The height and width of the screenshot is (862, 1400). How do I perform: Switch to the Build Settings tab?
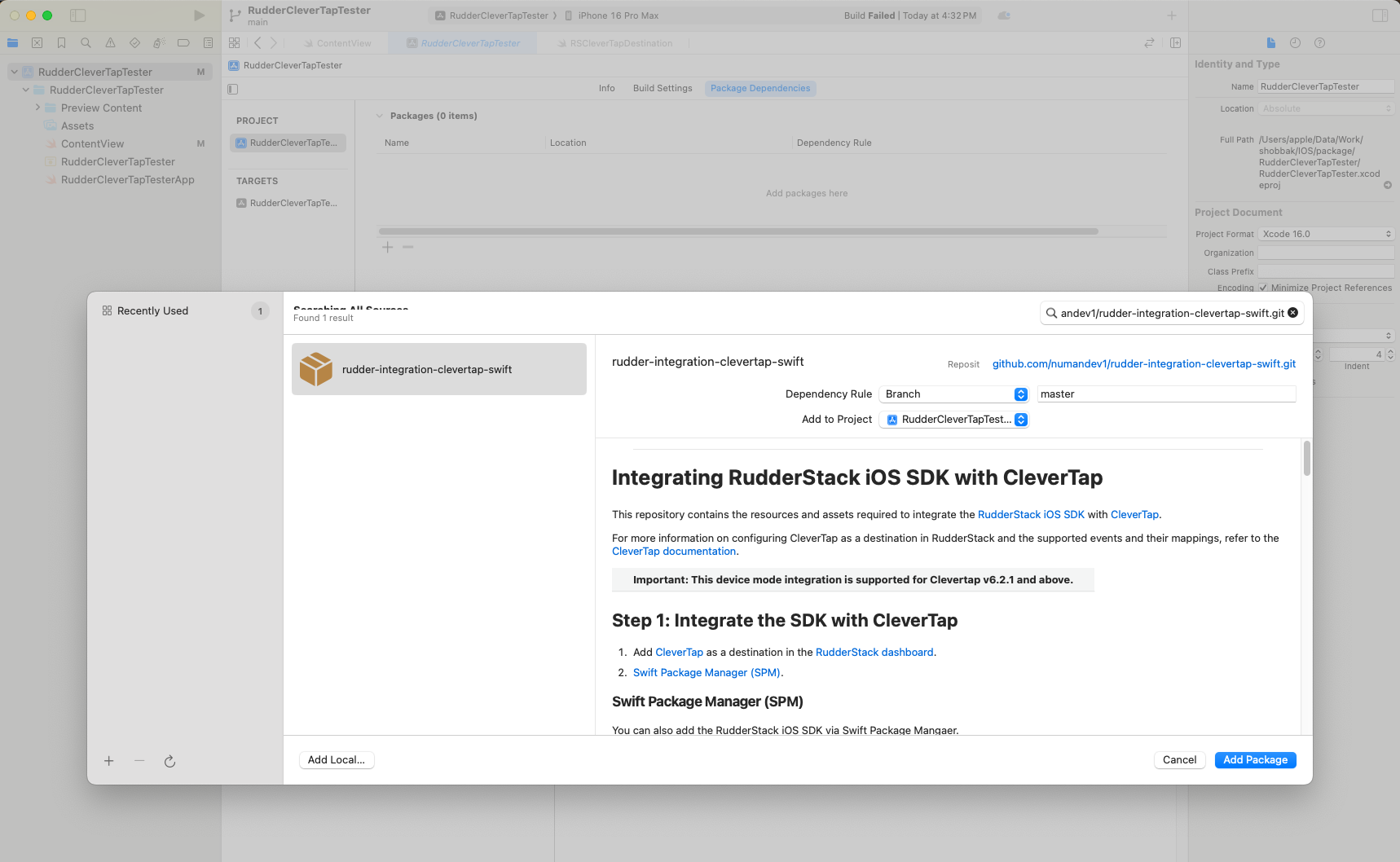[x=663, y=88]
